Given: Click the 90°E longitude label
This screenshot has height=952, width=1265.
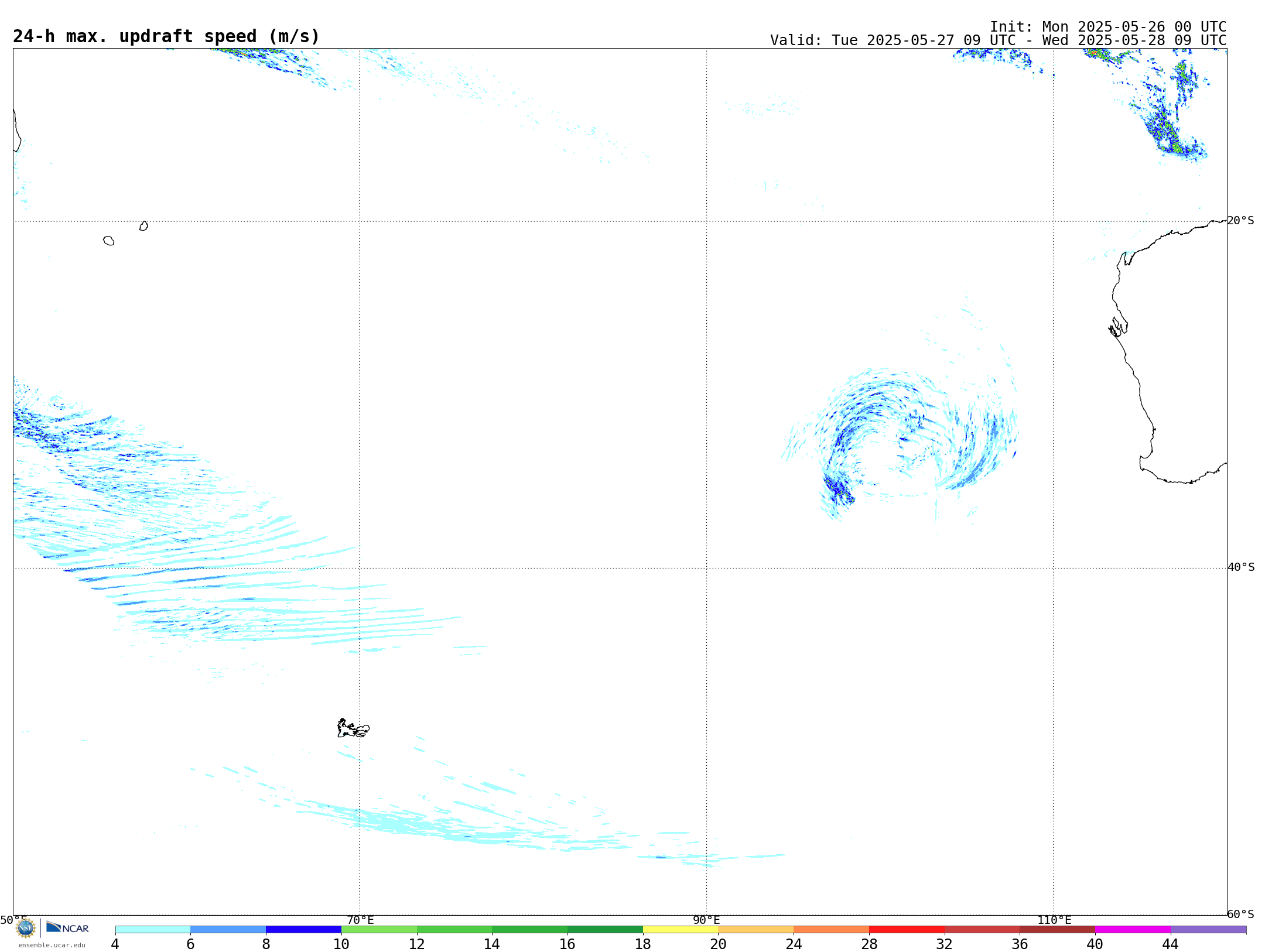Looking at the screenshot, I should click(707, 920).
